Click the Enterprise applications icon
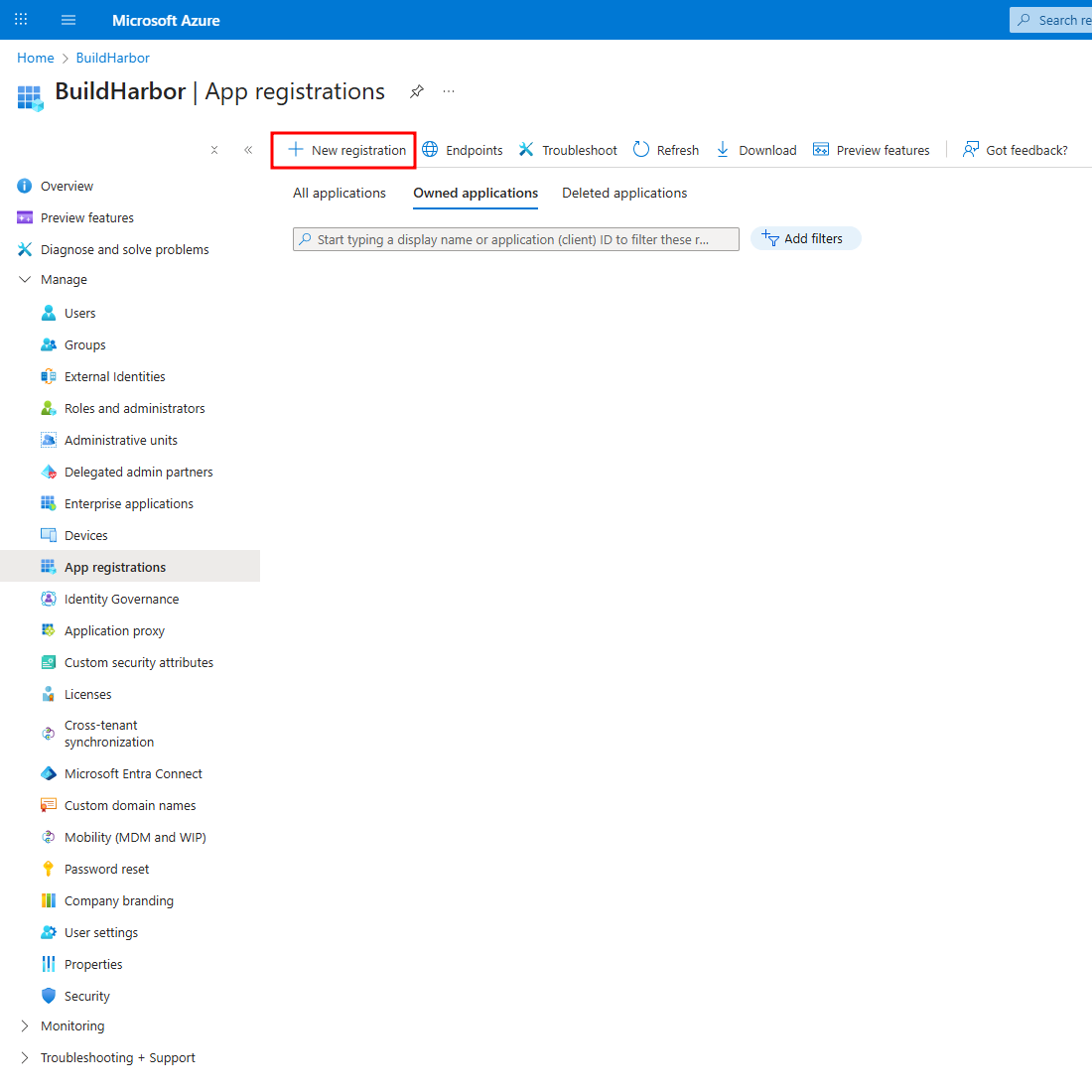Image resolution: width=1092 pixels, height=1092 pixels. 49,503
